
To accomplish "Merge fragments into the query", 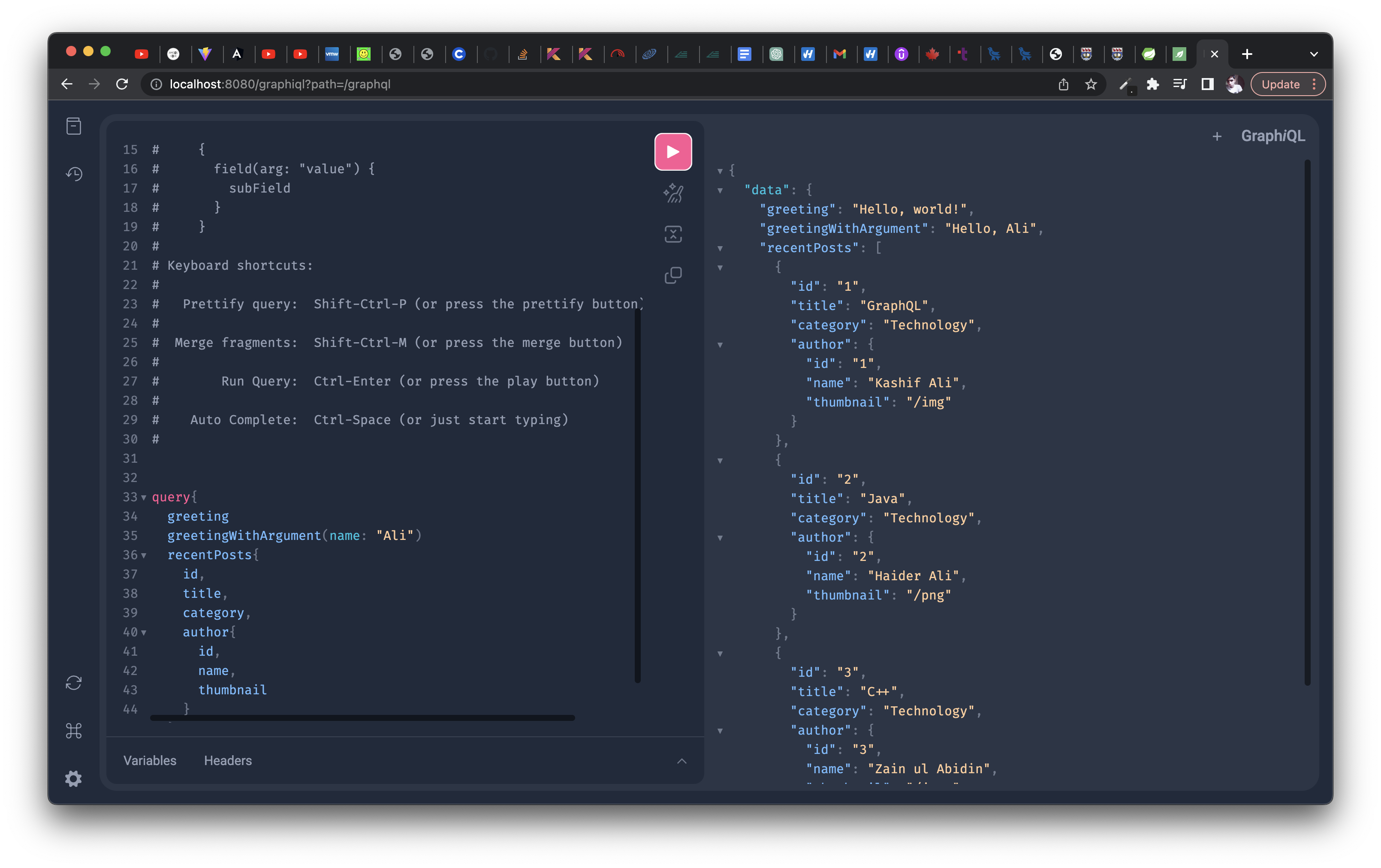I will click(673, 234).
